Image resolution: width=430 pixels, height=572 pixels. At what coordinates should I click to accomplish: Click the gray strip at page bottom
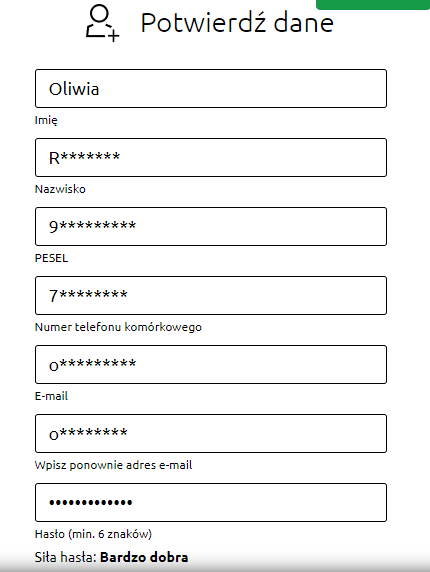click(x=215, y=568)
